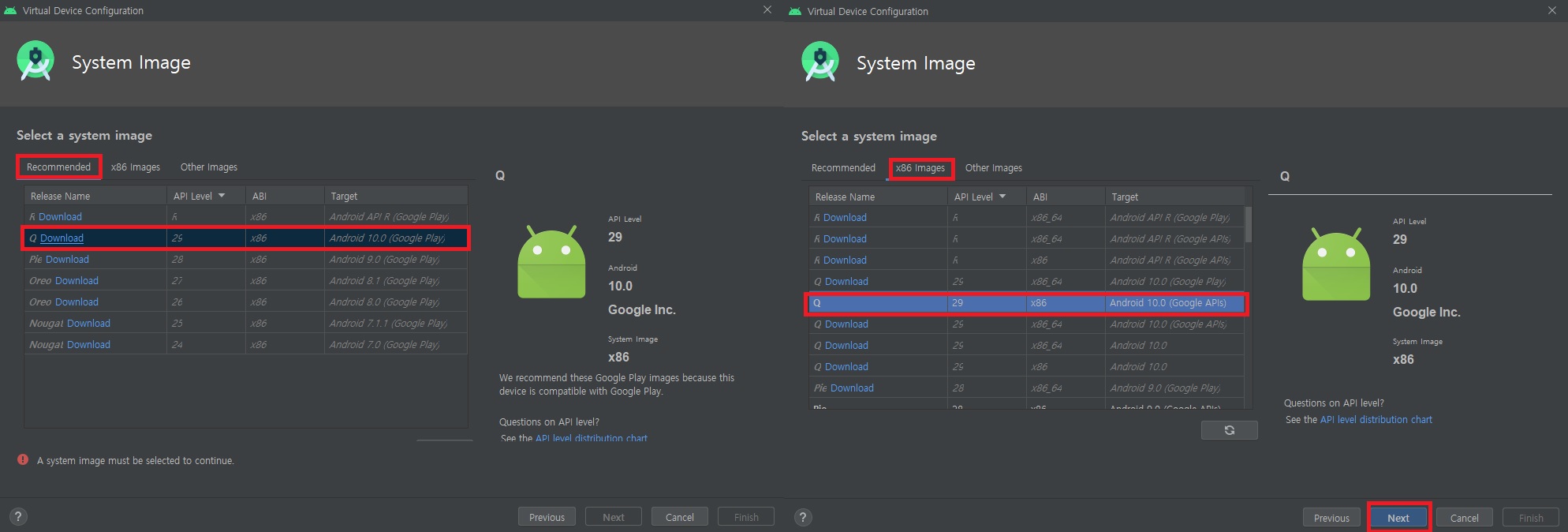Download the Pie image in left window
This screenshot has height=532, width=1568.
pyautogui.click(x=67, y=260)
